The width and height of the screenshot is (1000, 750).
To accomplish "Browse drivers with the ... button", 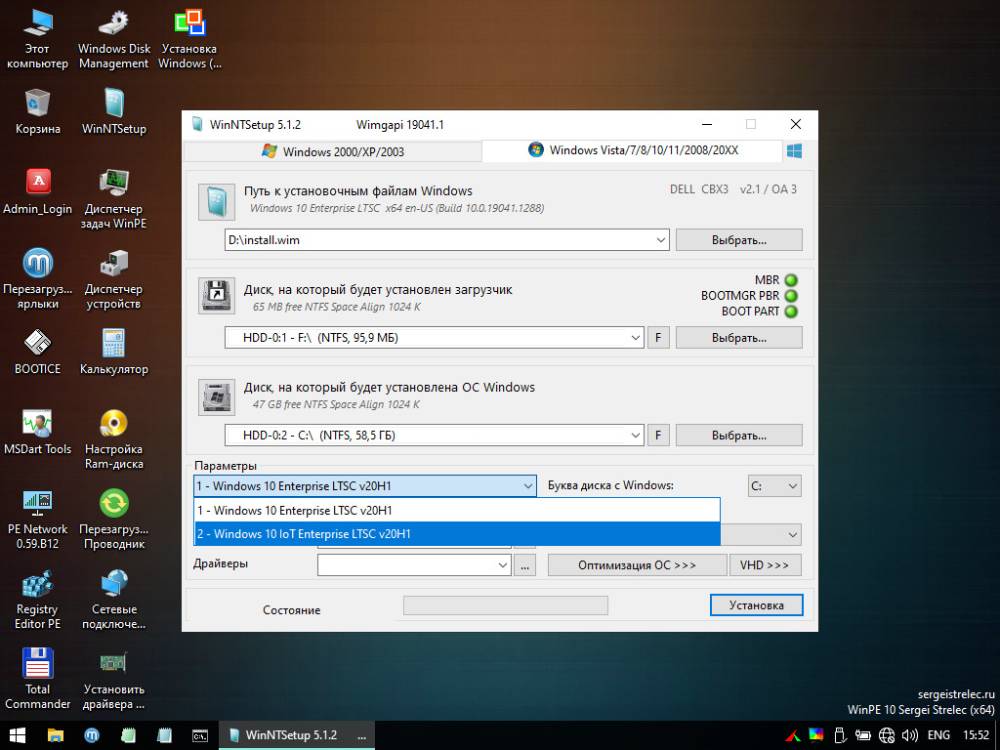I will click(x=524, y=565).
